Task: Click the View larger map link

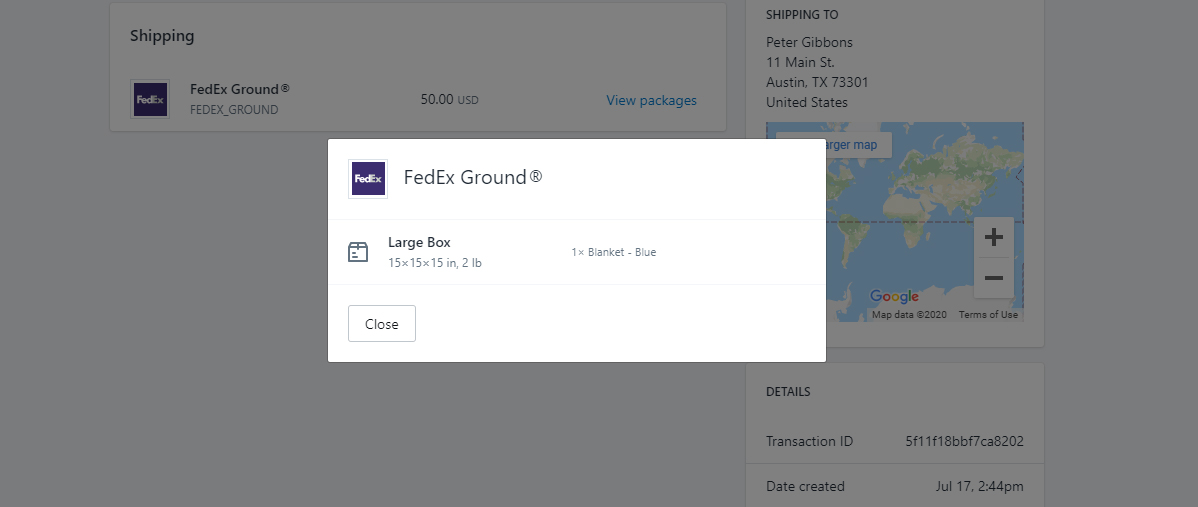Action: tap(859, 144)
